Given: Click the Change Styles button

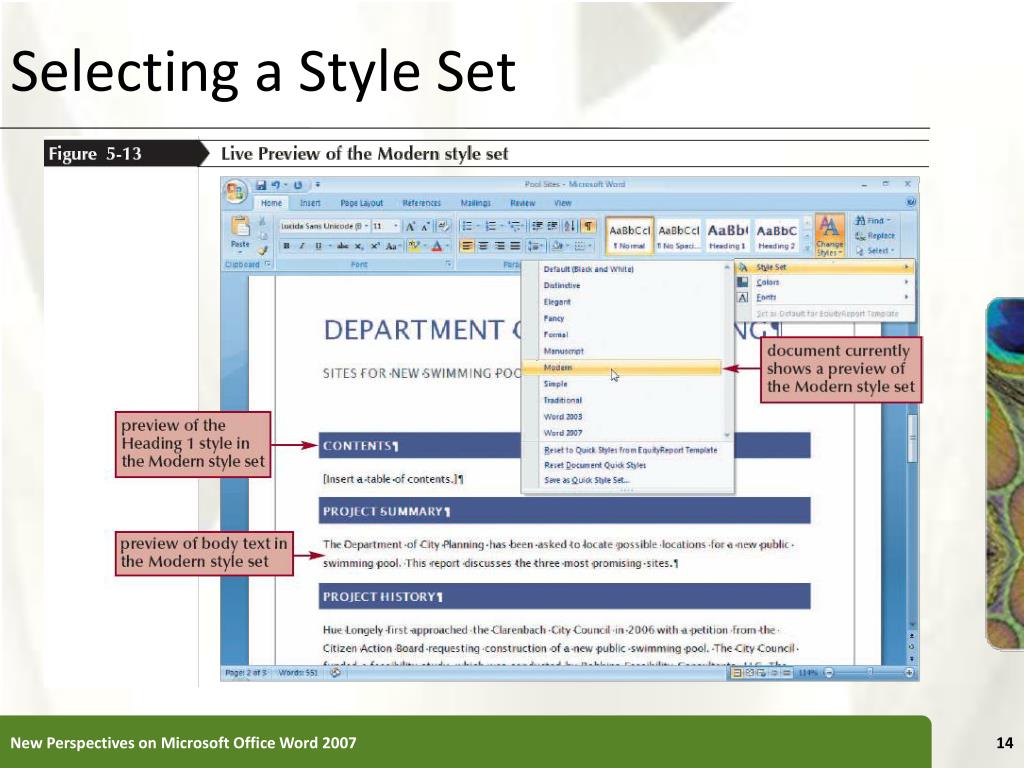Looking at the screenshot, I should click(829, 236).
